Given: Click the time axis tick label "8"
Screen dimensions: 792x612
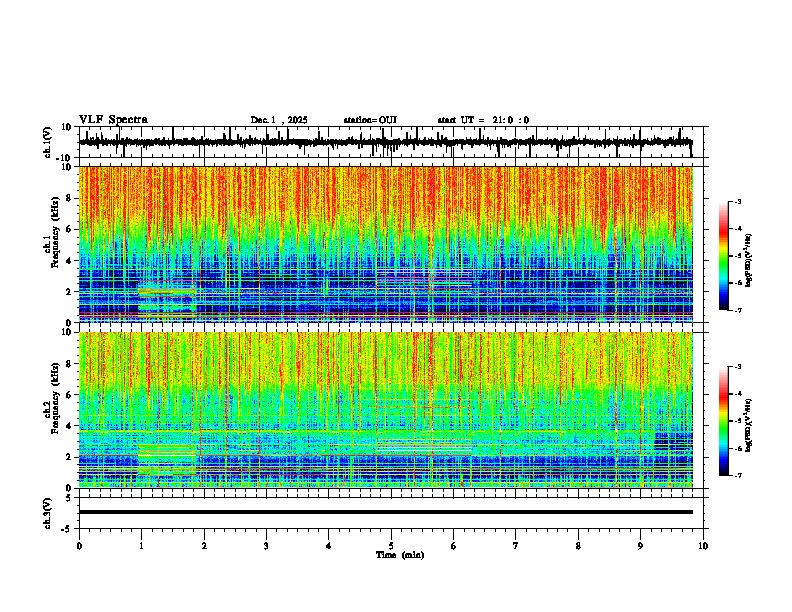Looking at the screenshot, I should tap(578, 546).
